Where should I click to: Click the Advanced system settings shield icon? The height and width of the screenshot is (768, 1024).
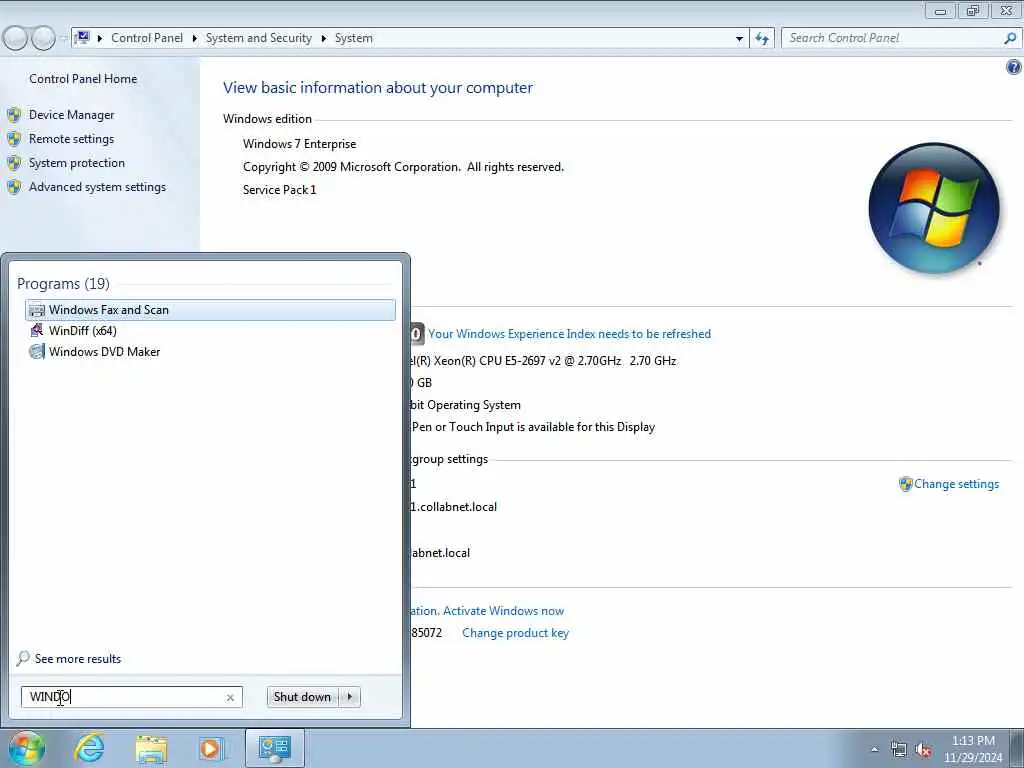coord(14,187)
